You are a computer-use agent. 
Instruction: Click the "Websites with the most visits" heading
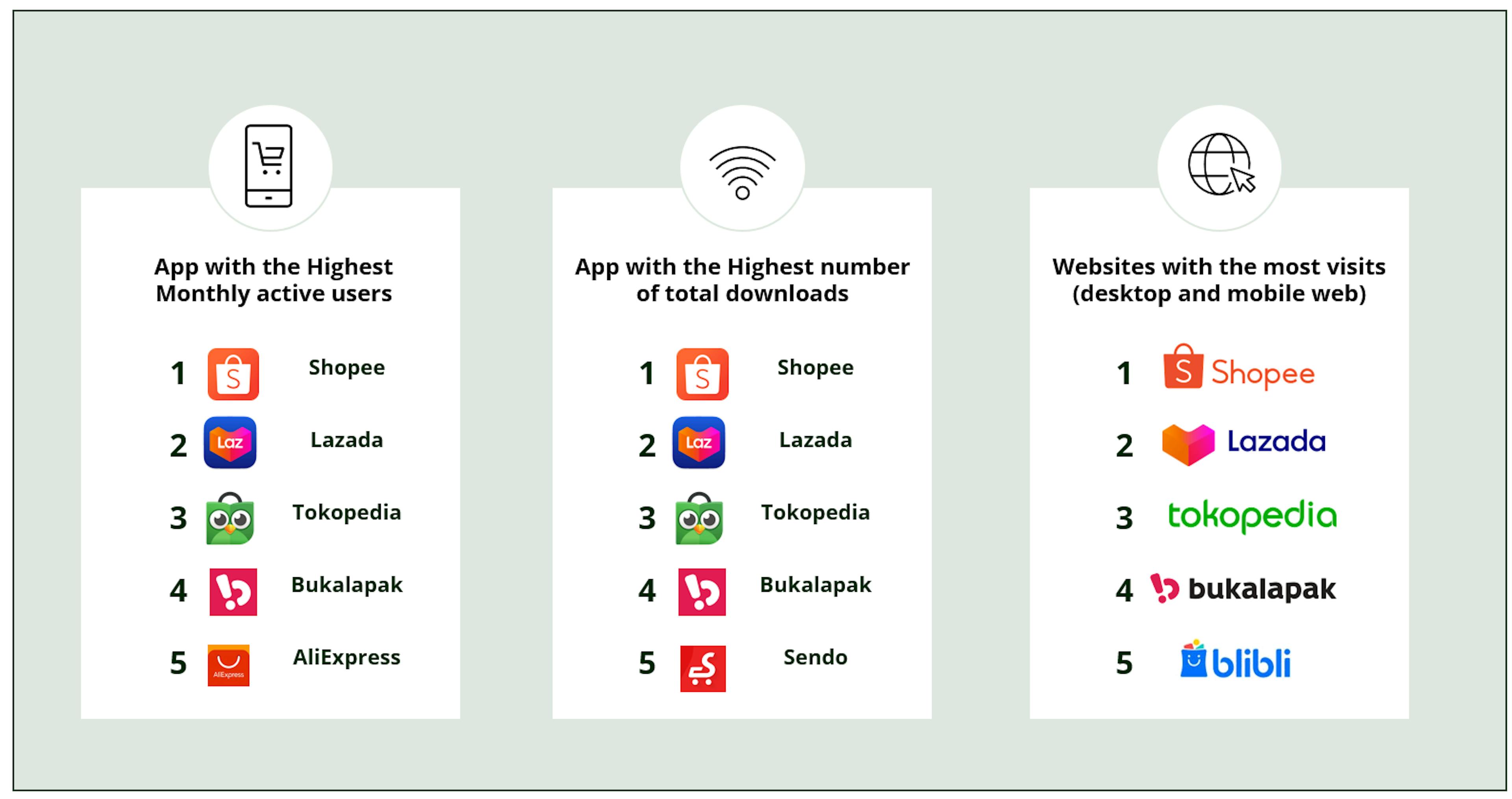tap(1219, 280)
